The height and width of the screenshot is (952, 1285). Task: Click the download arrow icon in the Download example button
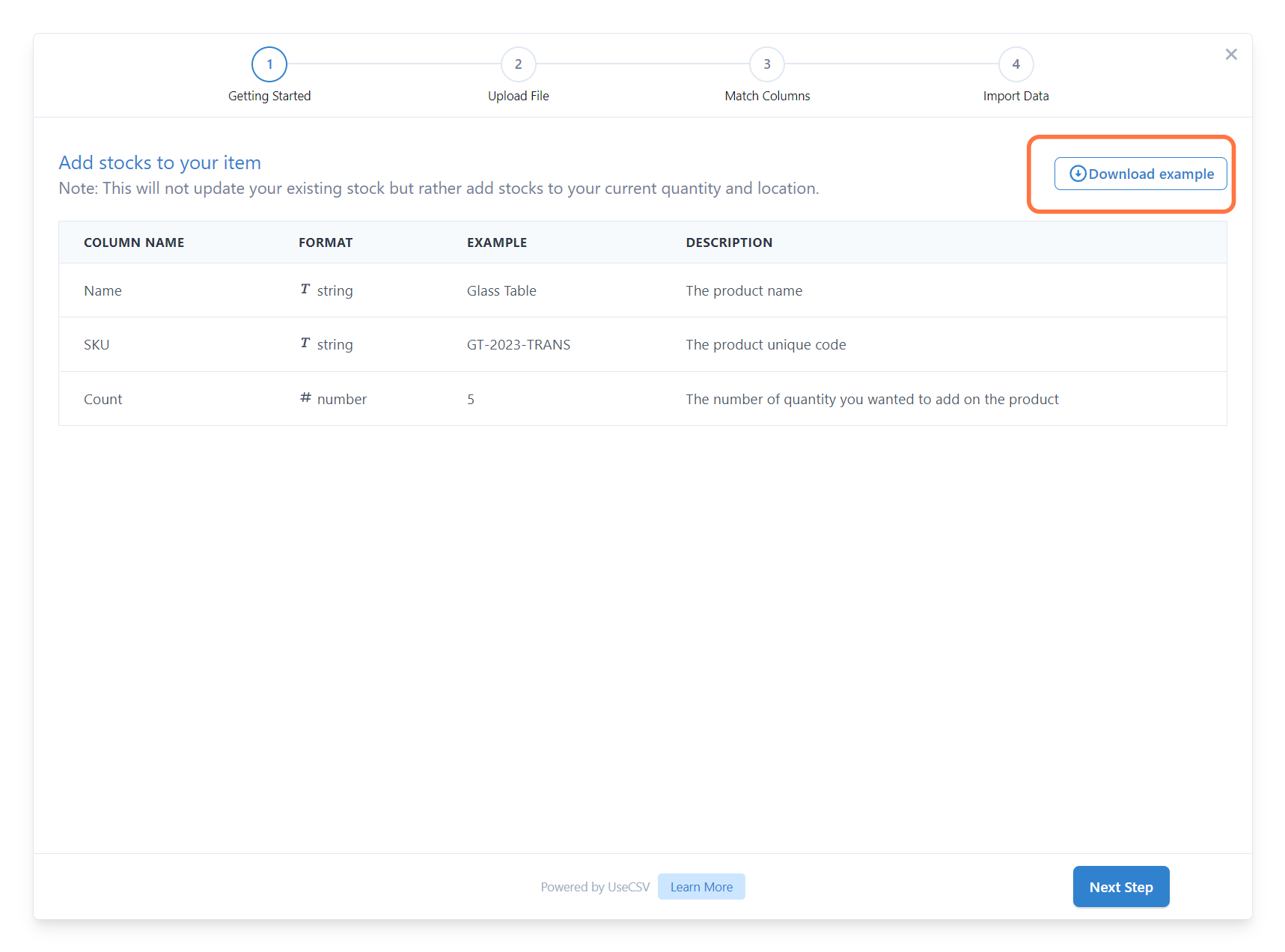coord(1078,174)
